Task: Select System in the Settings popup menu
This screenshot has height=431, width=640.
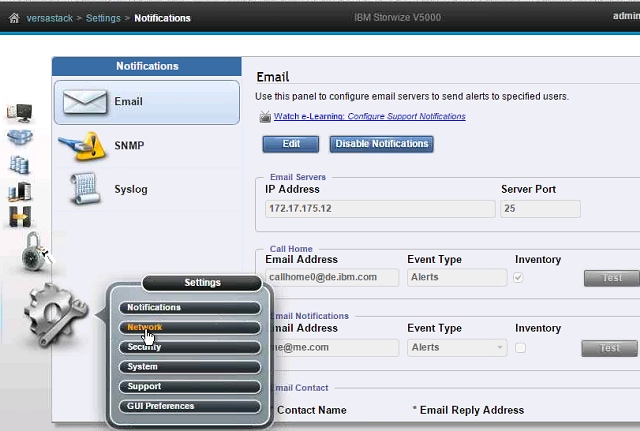Action: coord(190,367)
